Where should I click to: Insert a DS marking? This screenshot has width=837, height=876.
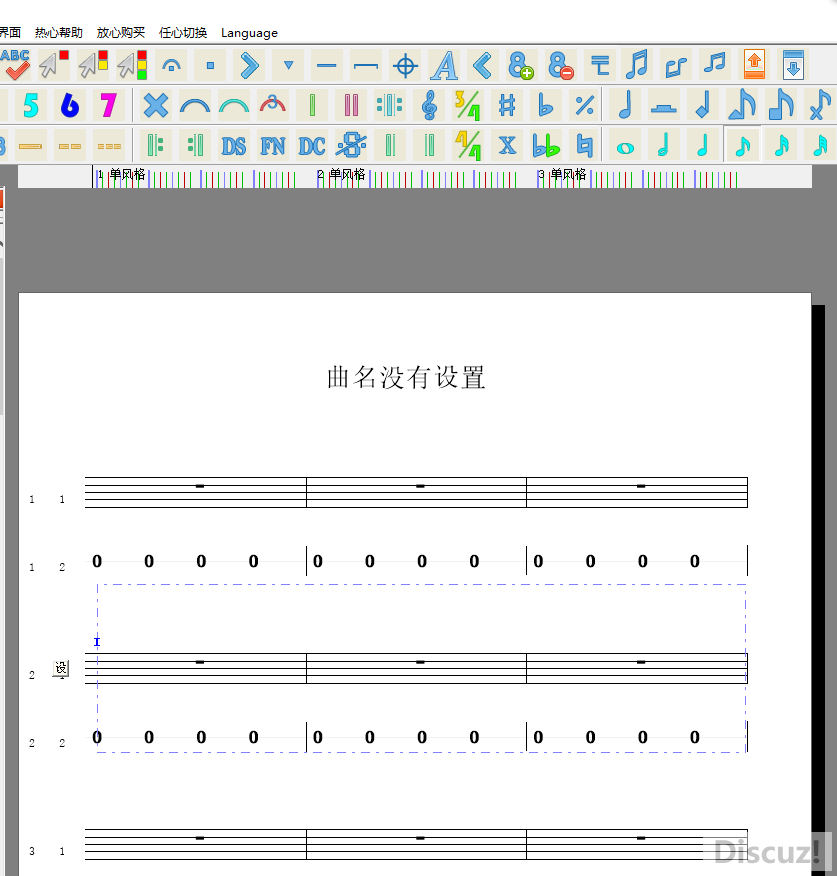tap(234, 146)
